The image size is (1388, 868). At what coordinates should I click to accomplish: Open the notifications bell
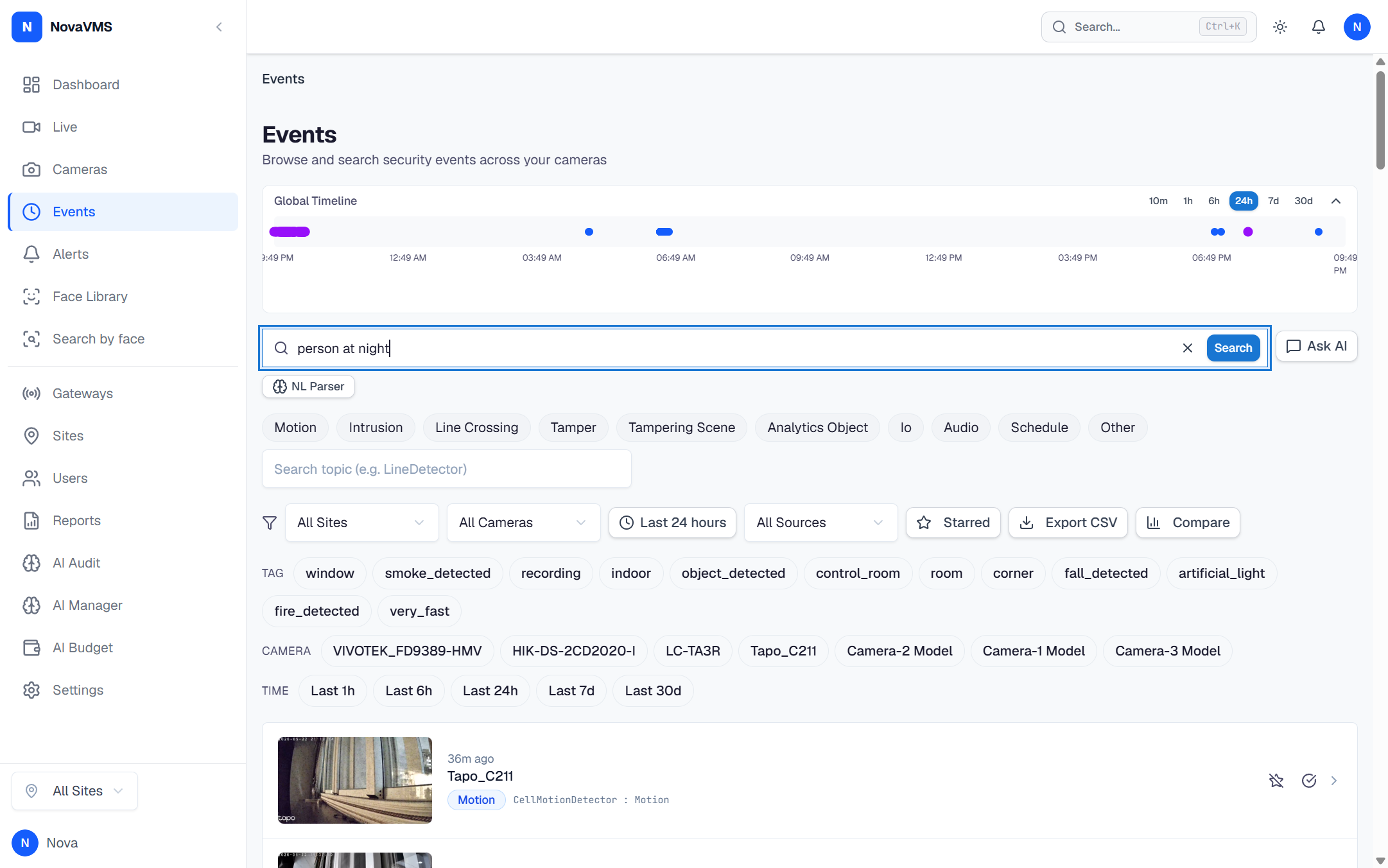tap(1319, 27)
